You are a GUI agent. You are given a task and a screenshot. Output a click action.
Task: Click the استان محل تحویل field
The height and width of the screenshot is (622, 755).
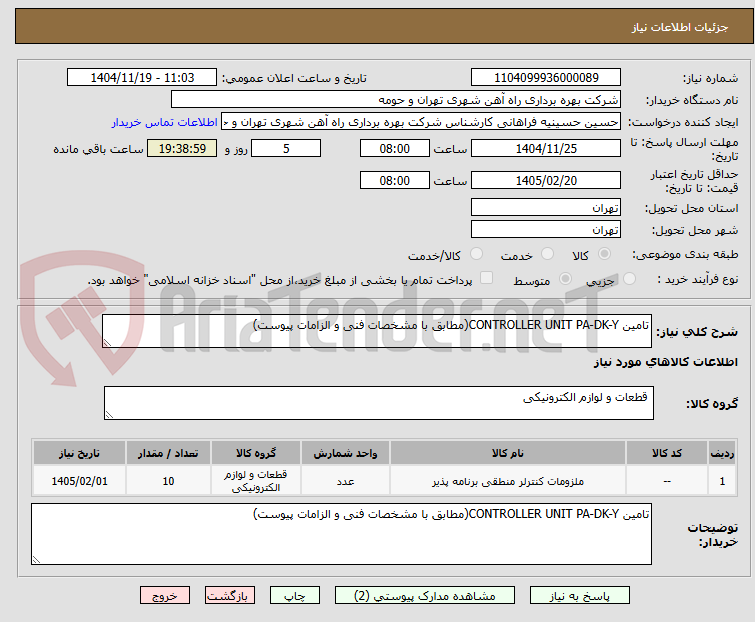(546, 207)
